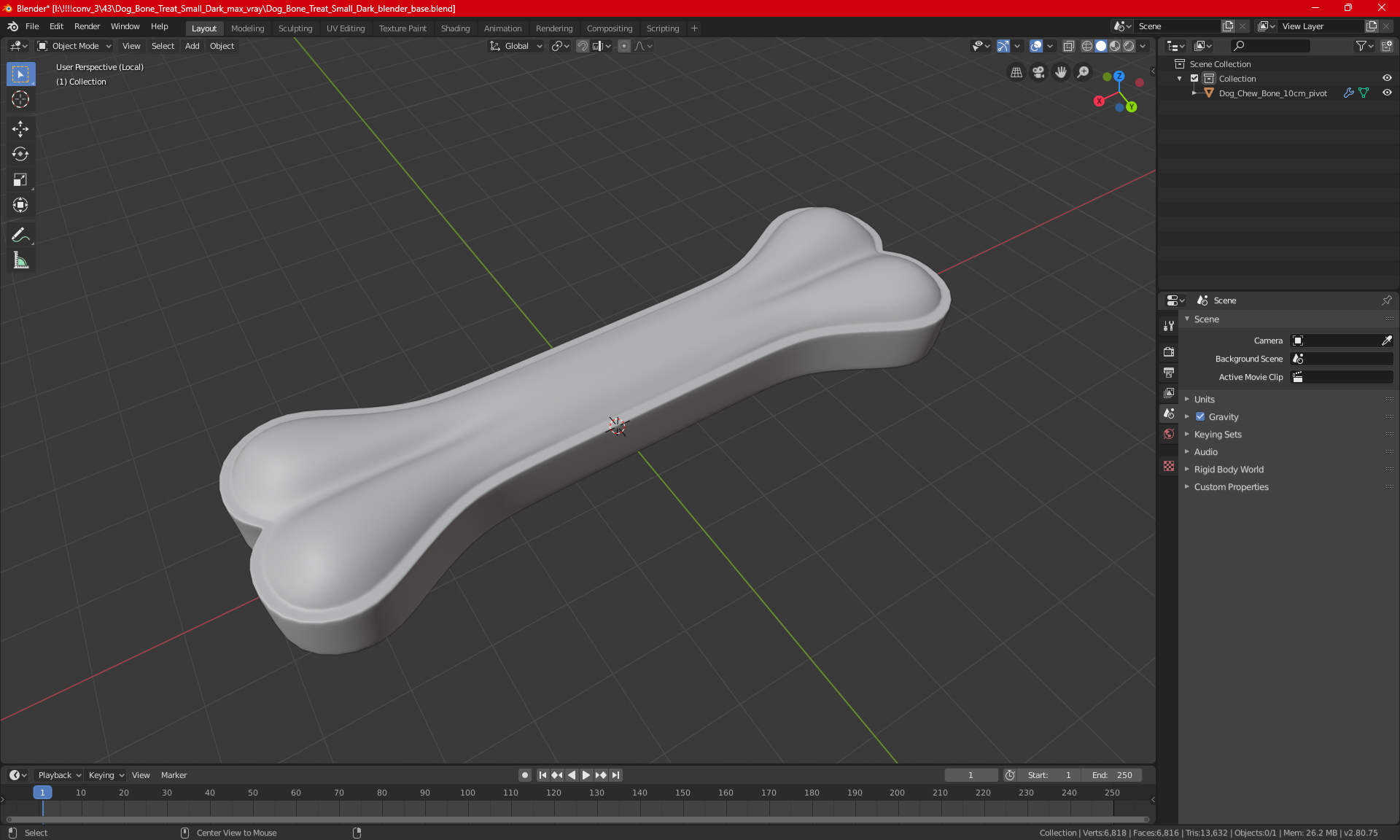Viewport: 1400px width, 840px height.
Task: Pick the Measure ruler tool
Action: pyautogui.click(x=20, y=260)
